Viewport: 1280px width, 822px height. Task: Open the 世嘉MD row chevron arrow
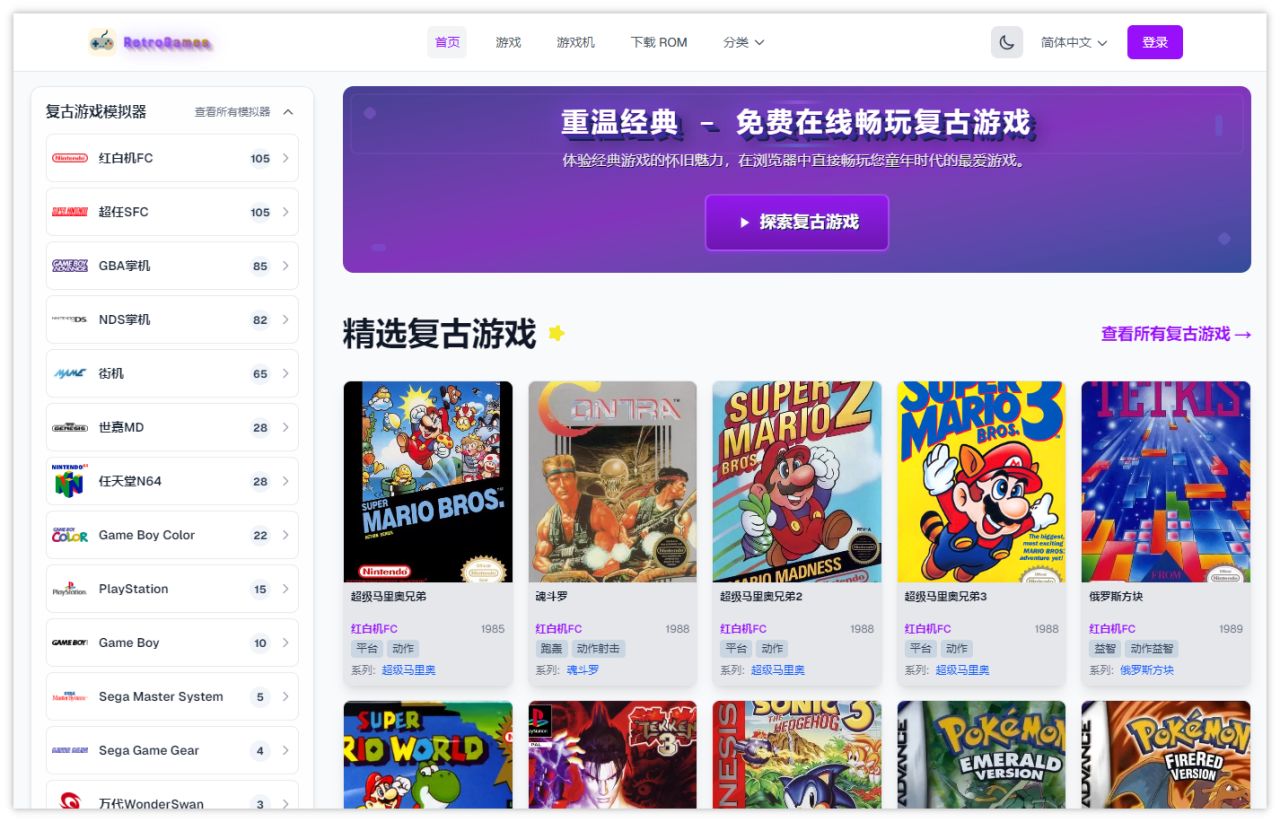pos(285,428)
